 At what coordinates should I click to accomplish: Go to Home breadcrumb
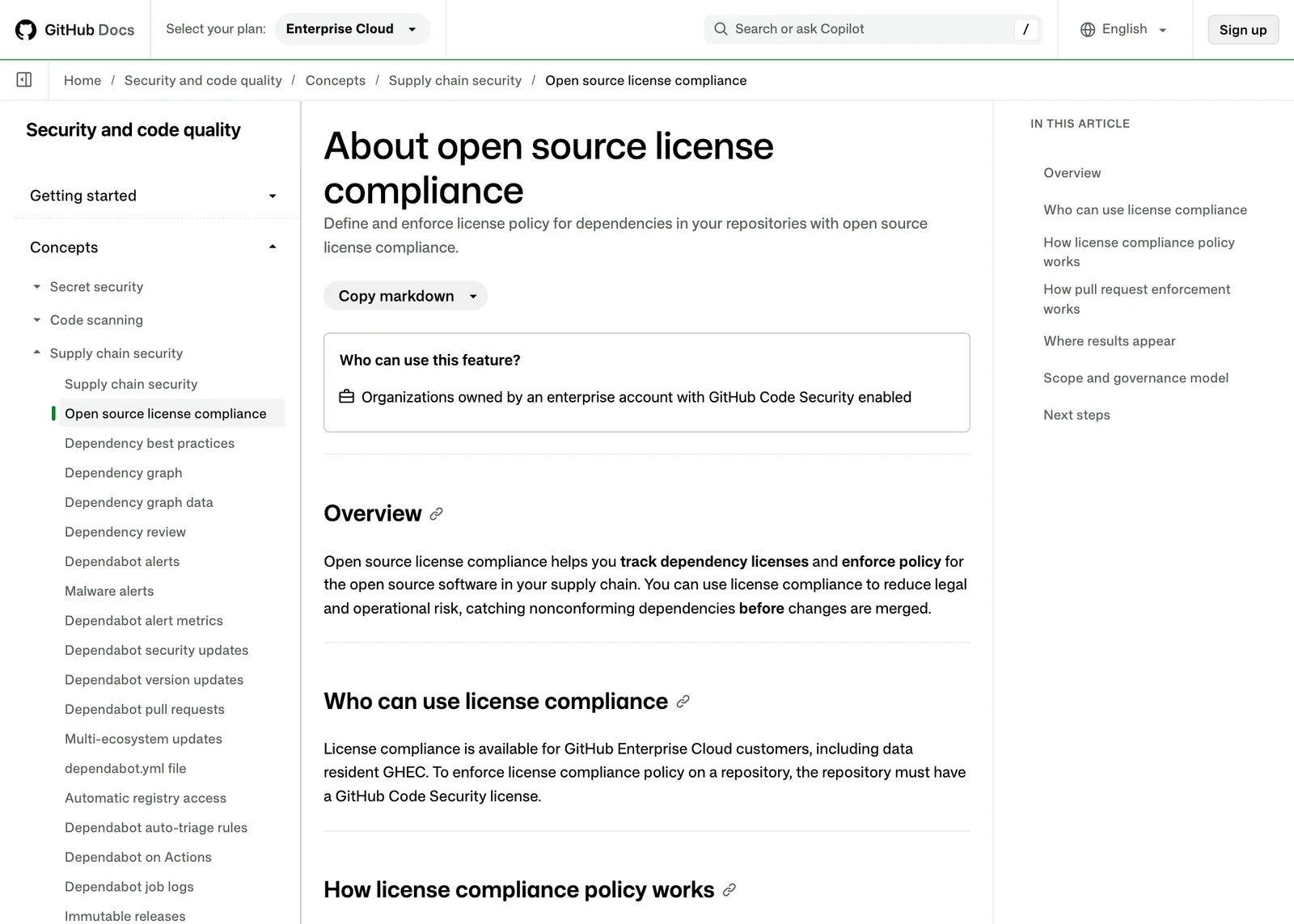(x=82, y=80)
